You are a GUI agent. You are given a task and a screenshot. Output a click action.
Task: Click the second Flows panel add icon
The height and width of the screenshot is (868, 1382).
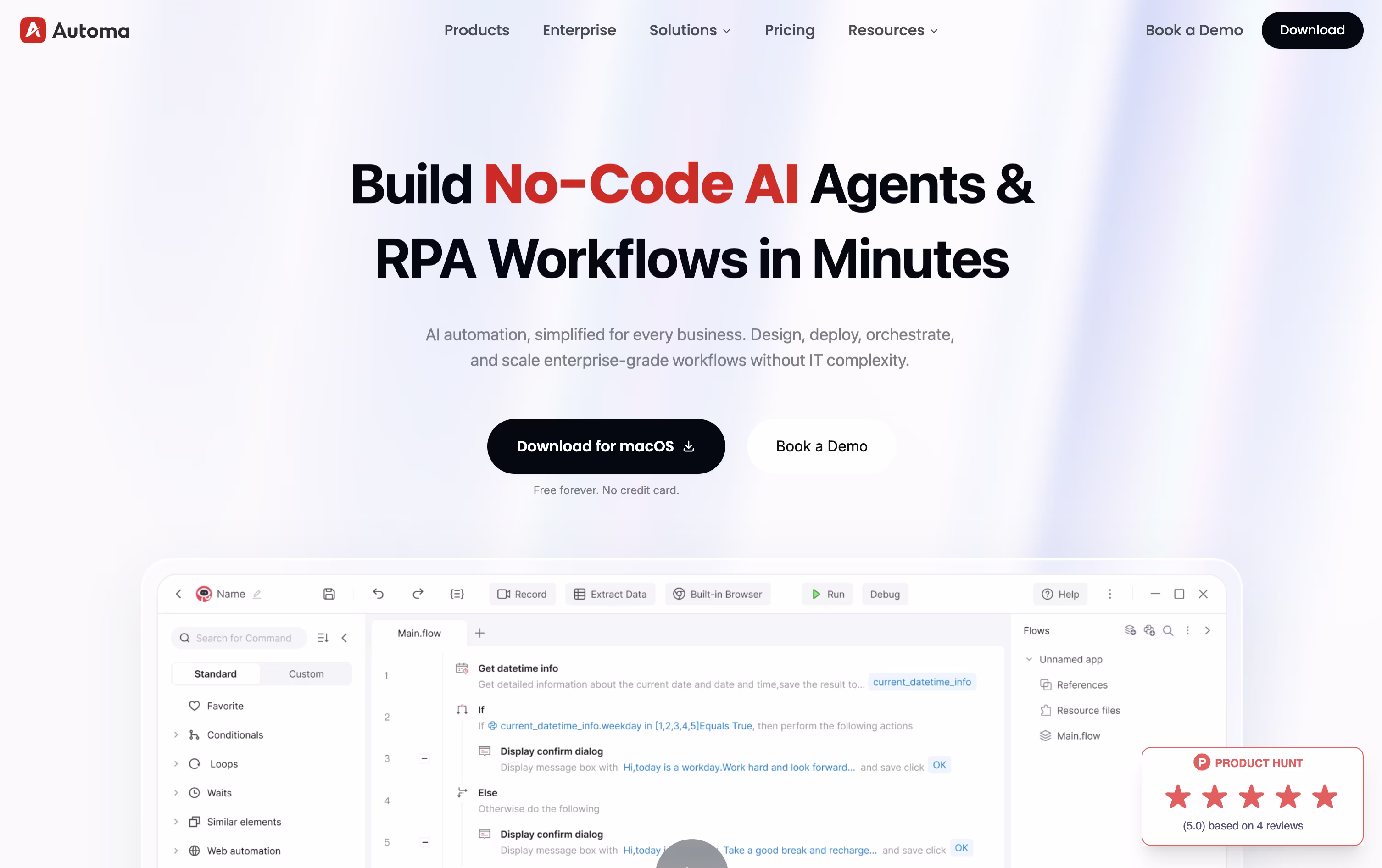coord(1149,630)
